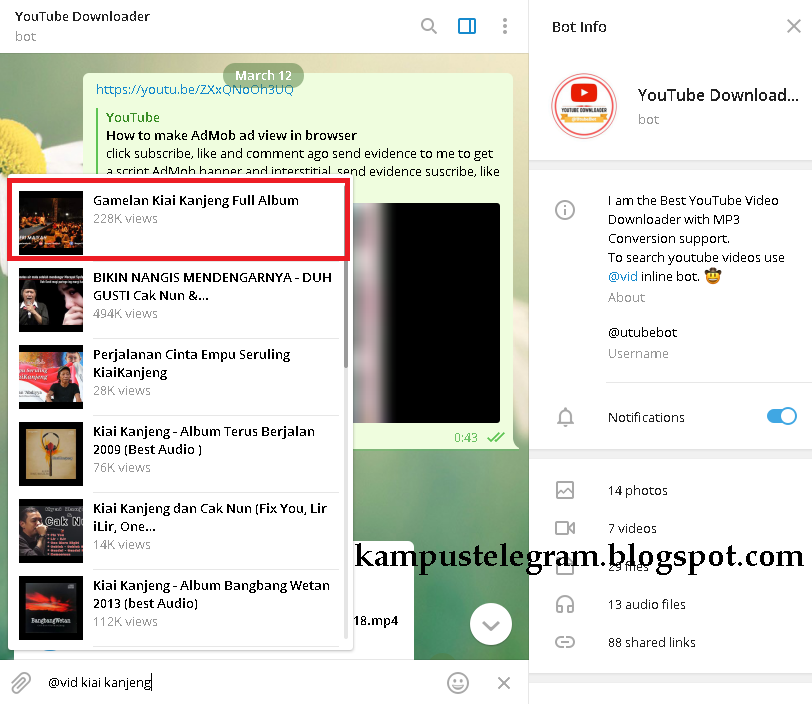Open the youtu.be link in the message

195,90
